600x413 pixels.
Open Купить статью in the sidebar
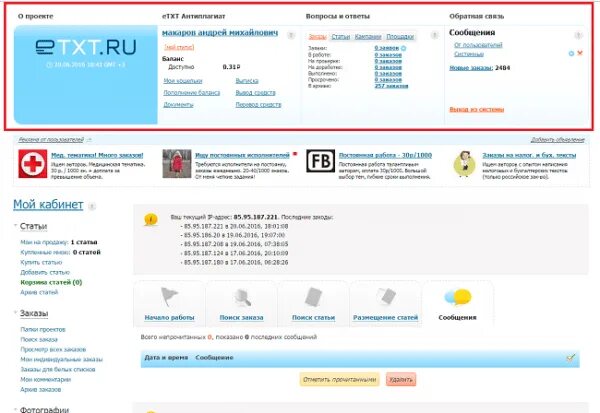click(x=41, y=262)
